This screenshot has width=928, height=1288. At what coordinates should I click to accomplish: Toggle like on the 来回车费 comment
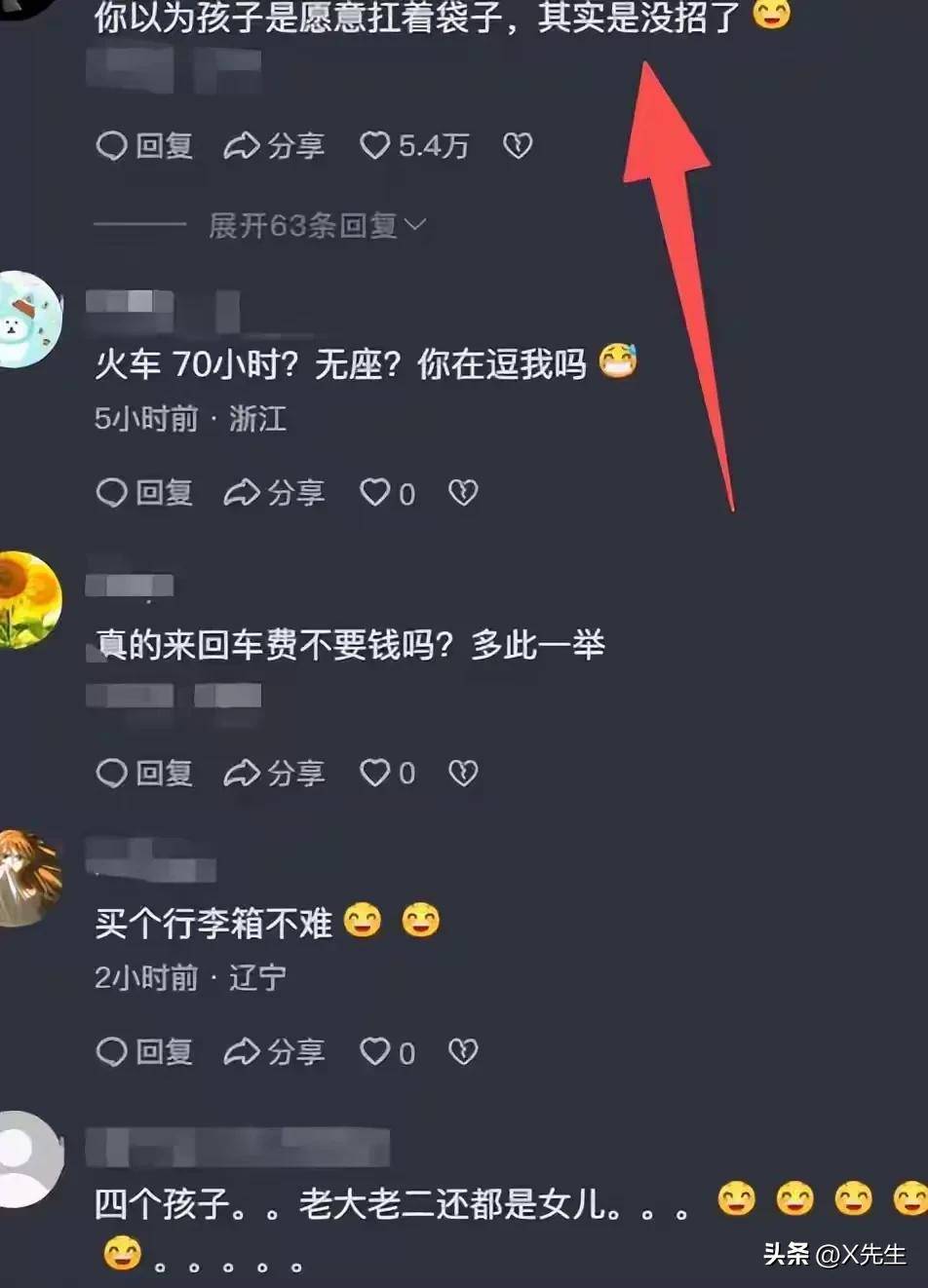click(x=387, y=774)
